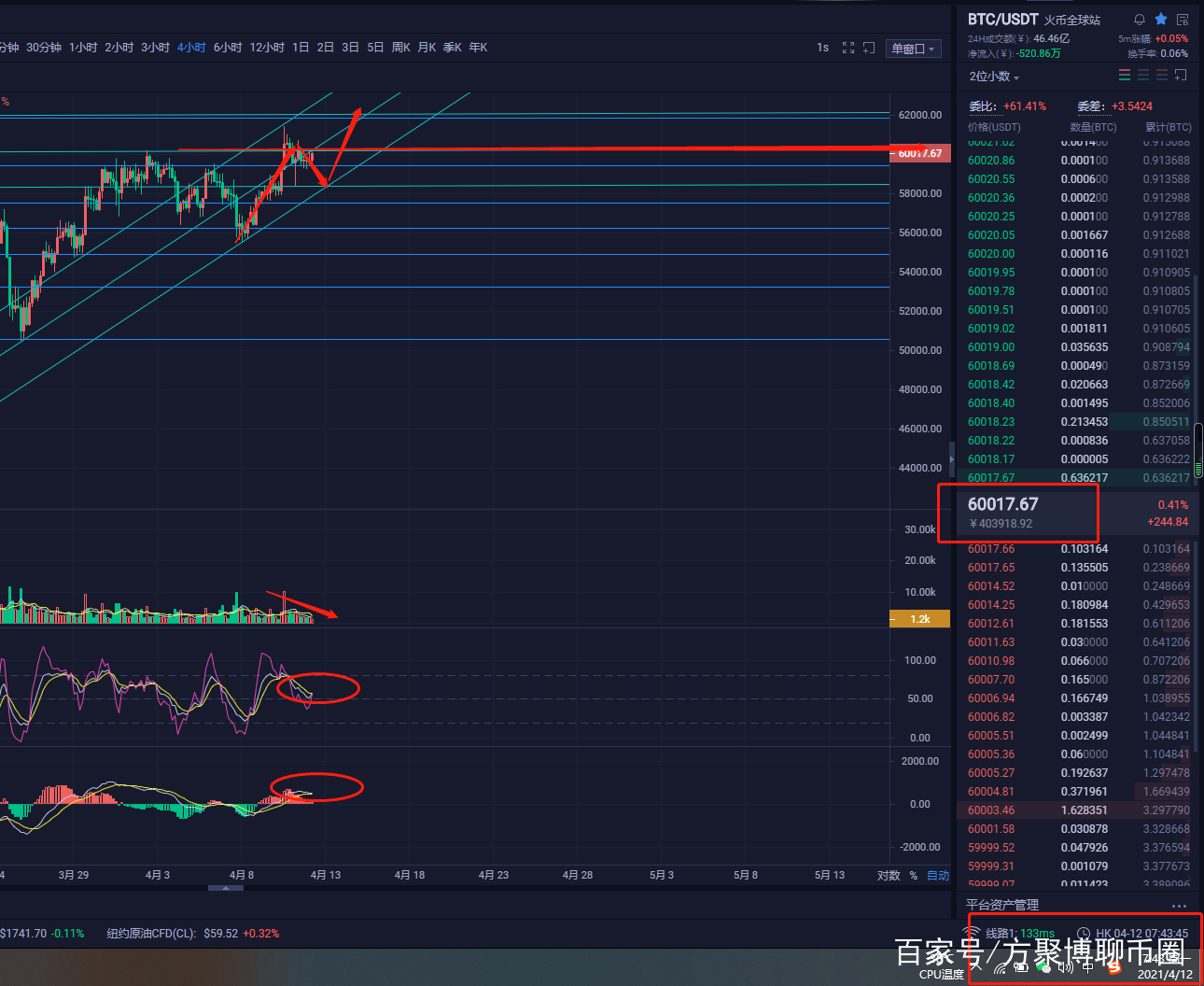Open the 平台资产管理 three-dot menu
Screen dimensions: 1204x986
click(x=1179, y=906)
